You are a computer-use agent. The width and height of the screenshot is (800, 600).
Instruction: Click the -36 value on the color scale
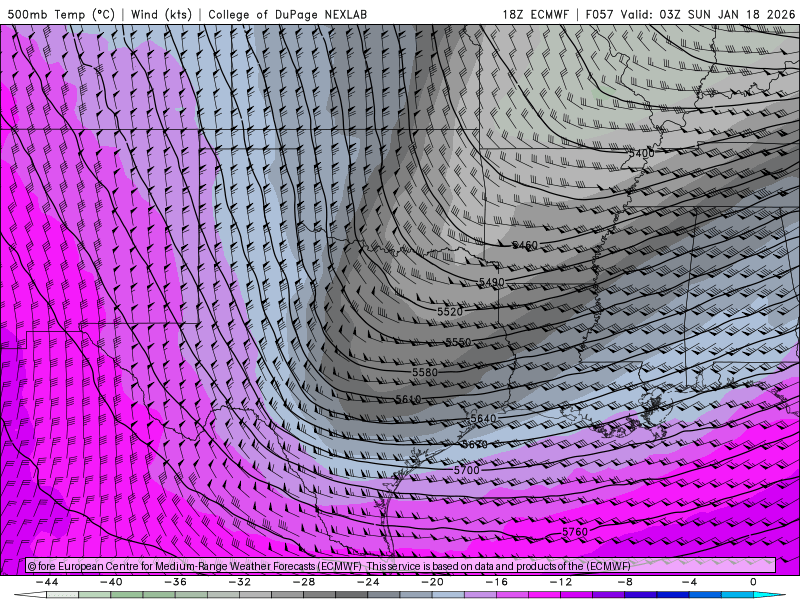pyautogui.click(x=176, y=582)
